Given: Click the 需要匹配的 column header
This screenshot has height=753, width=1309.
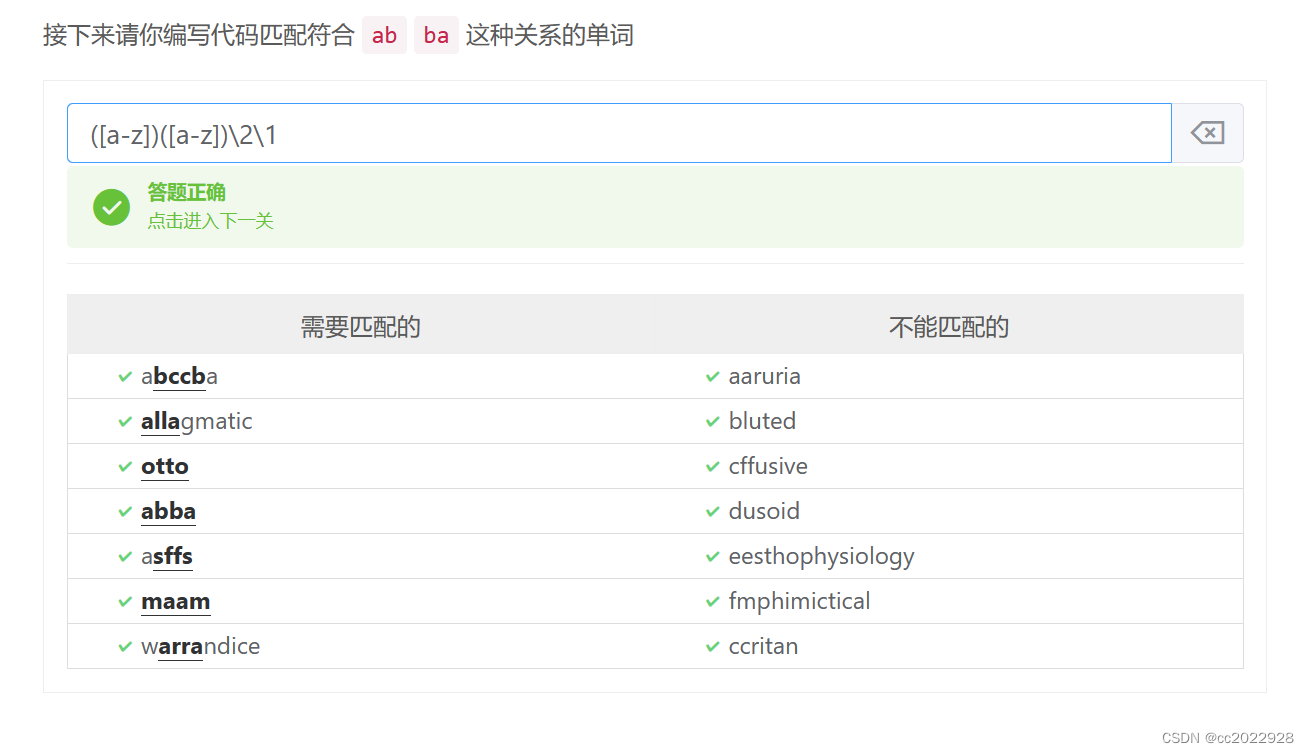Looking at the screenshot, I should pyautogui.click(x=361, y=326).
